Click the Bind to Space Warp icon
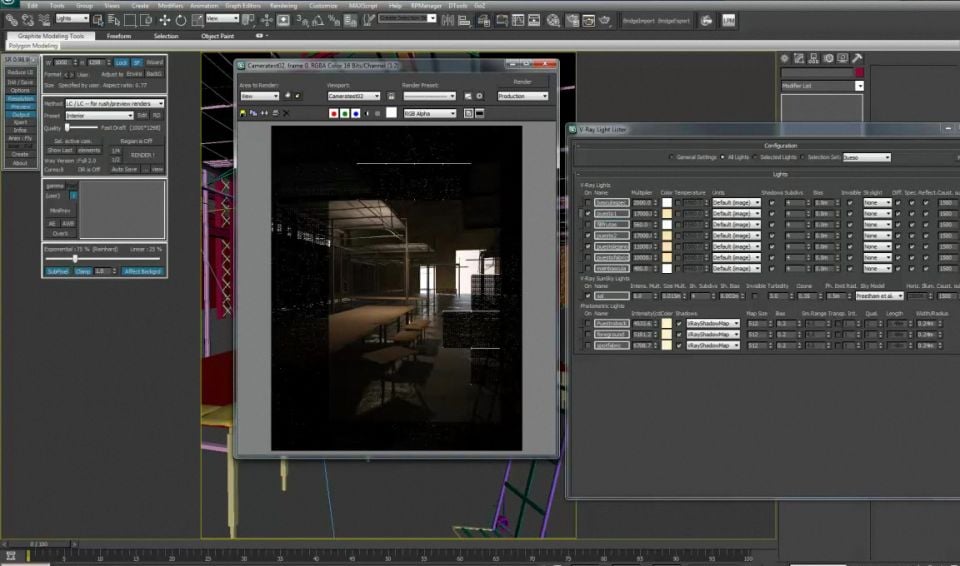Screen dimensions: 960x566 click(44, 20)
